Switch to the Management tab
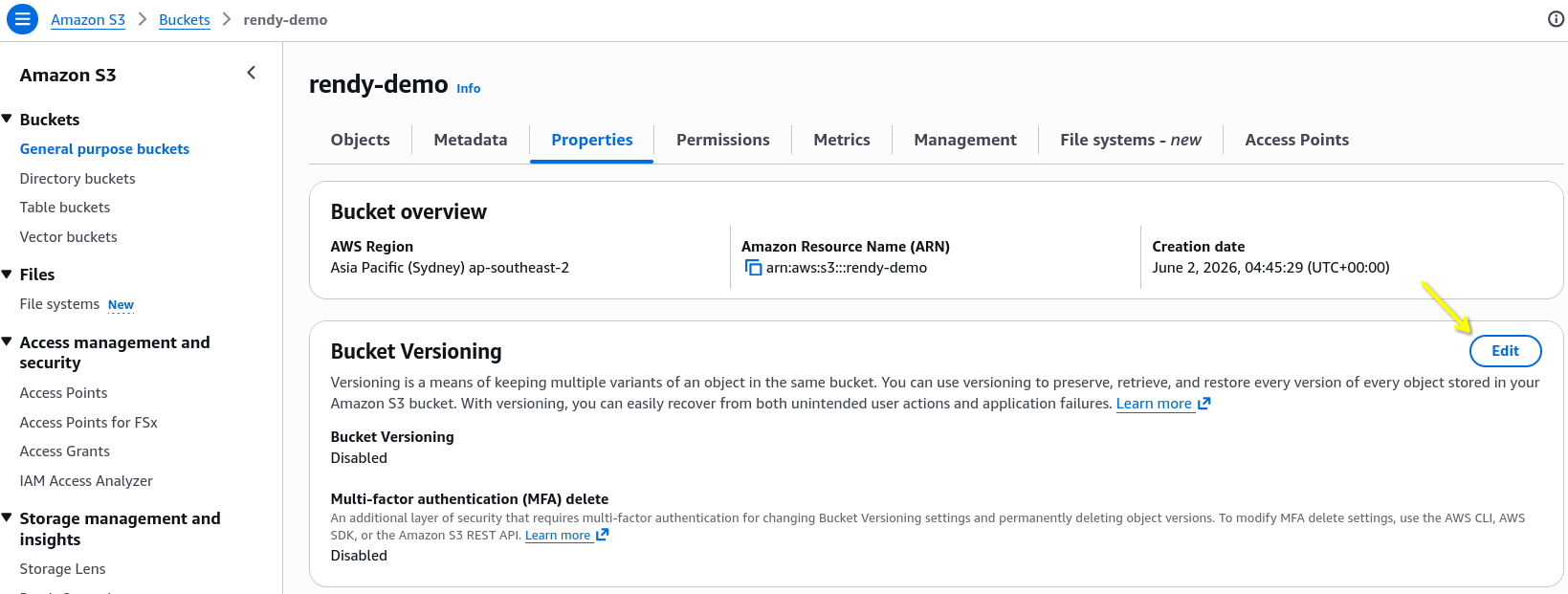This screenshot has height=594, width=1568. tap(965, 140)
